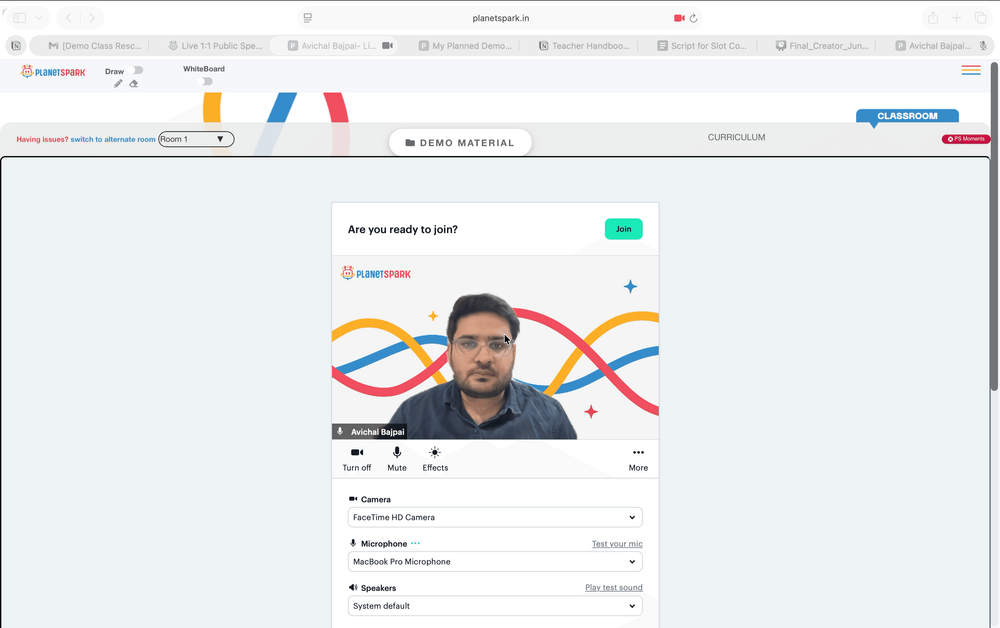
Task: Mute the microphone
Action: [397, 459]
